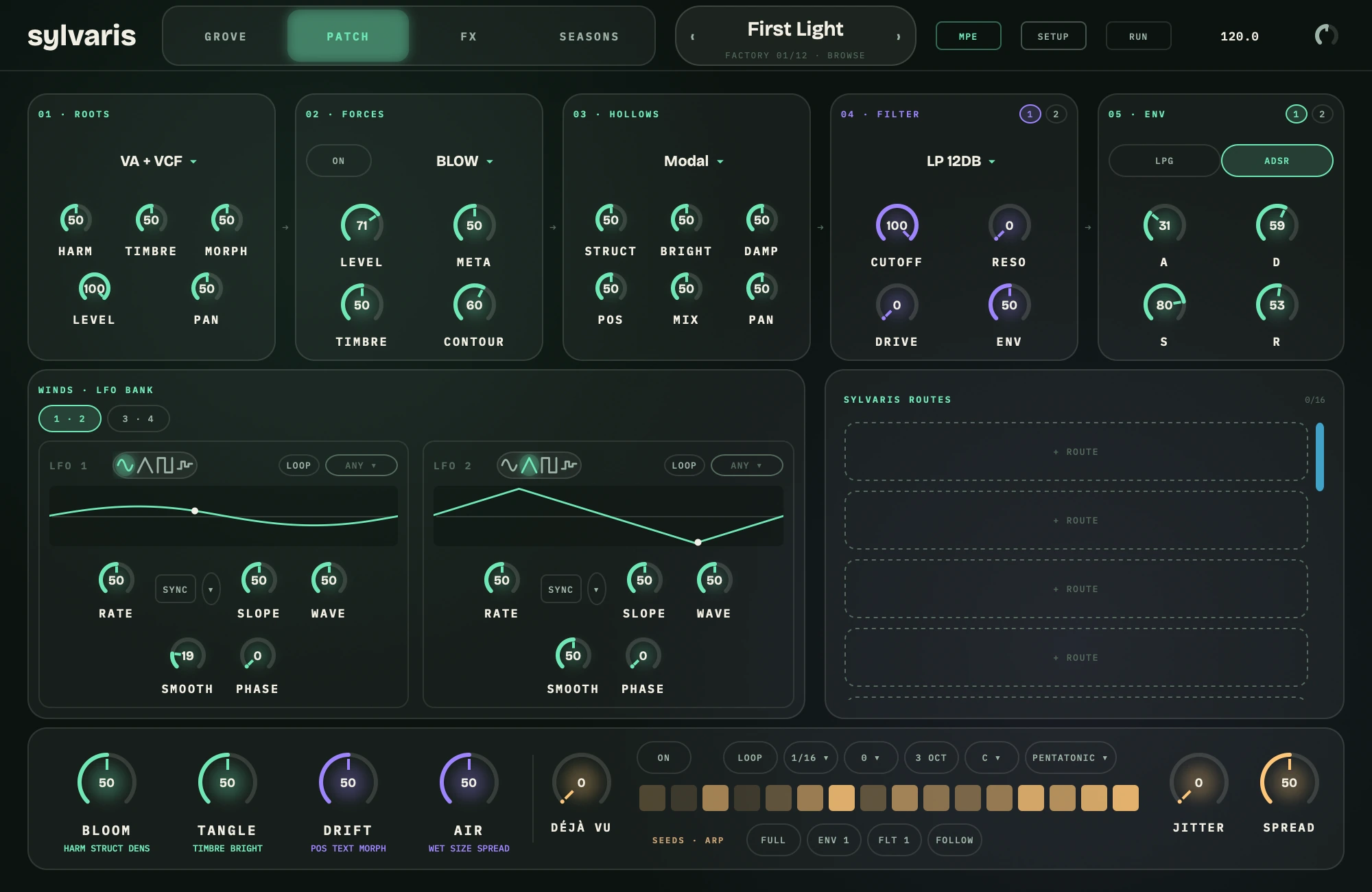Open the ANY trigger dropdown for LFO 1
Image resolution: width=1372 pixels, height=892 pixels.
coord(361,465)
